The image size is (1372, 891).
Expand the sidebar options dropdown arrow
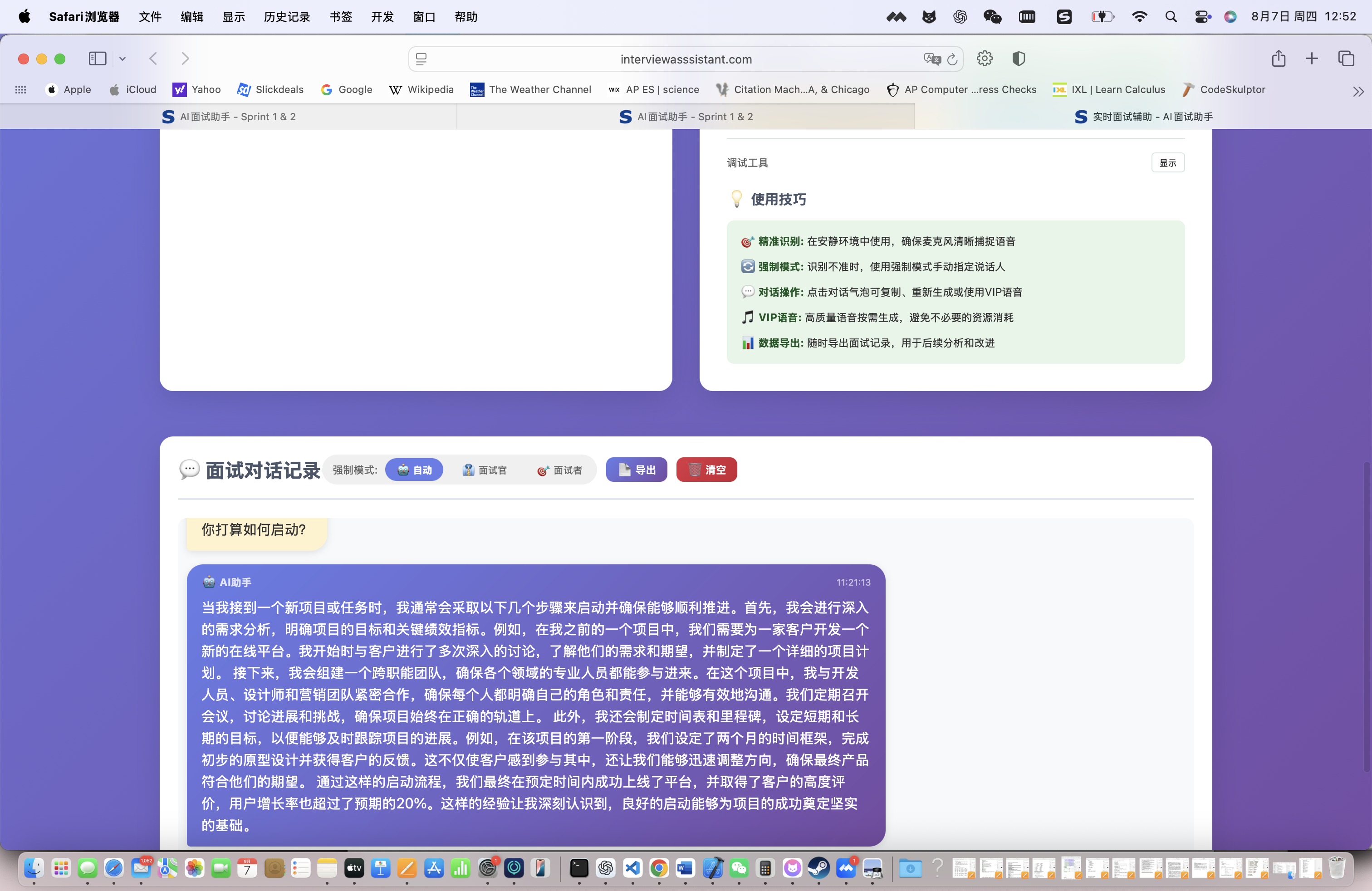(122, 58)
